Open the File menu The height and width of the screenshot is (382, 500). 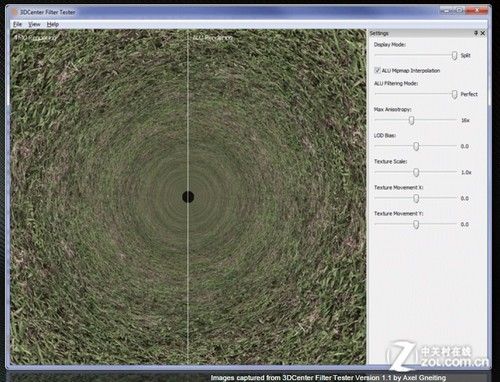pos(17,24)
